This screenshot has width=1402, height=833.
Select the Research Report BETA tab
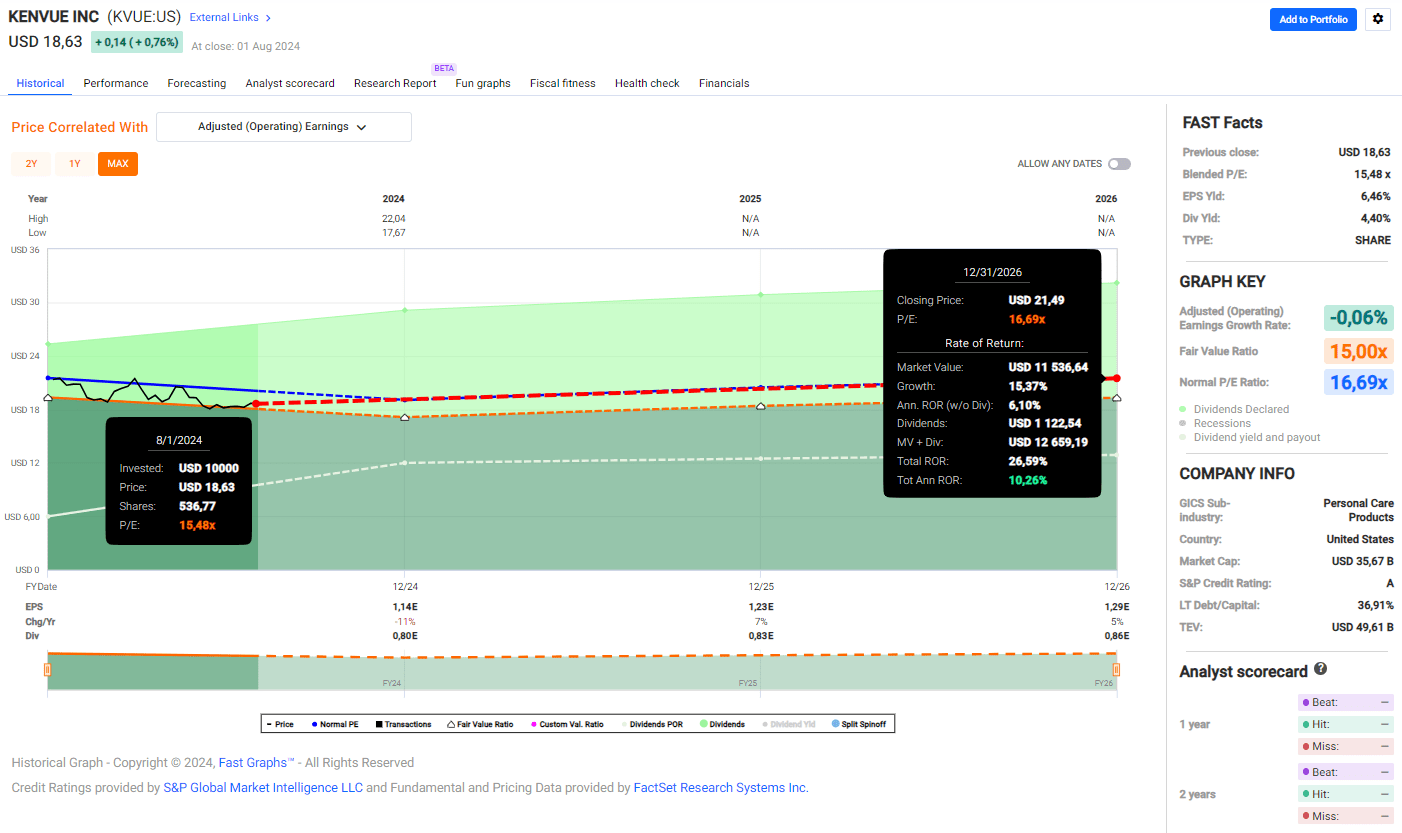pos(394,83)
